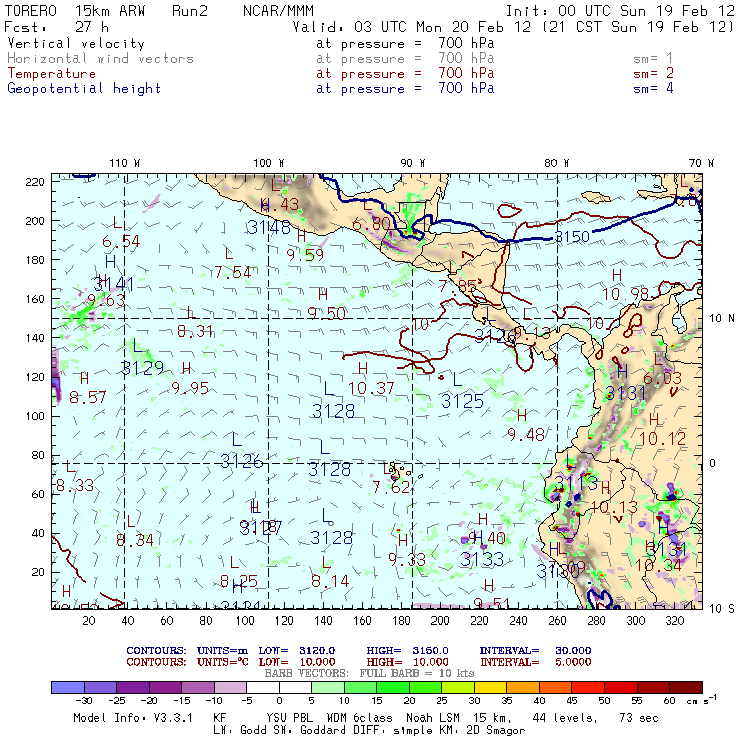Click the blue '3129' low height value
This screenshot has height=740, width=740.
[143, 368]
